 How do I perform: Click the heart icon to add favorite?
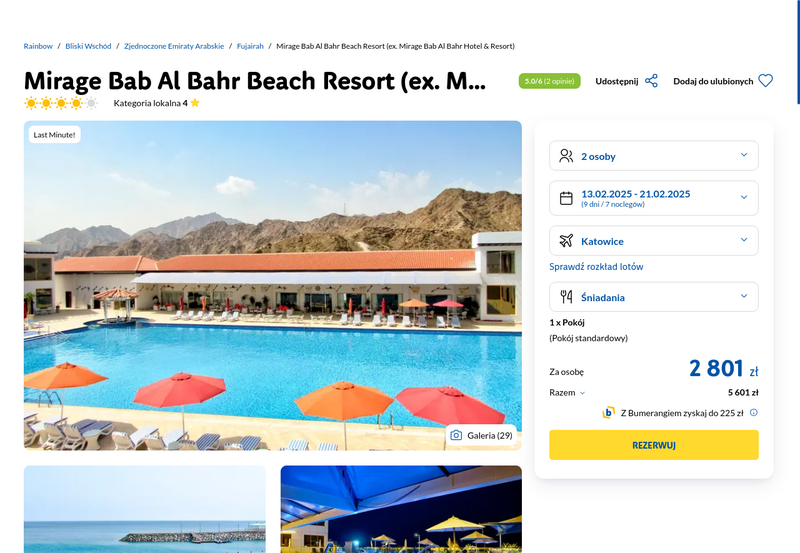(x=765, y=81)
